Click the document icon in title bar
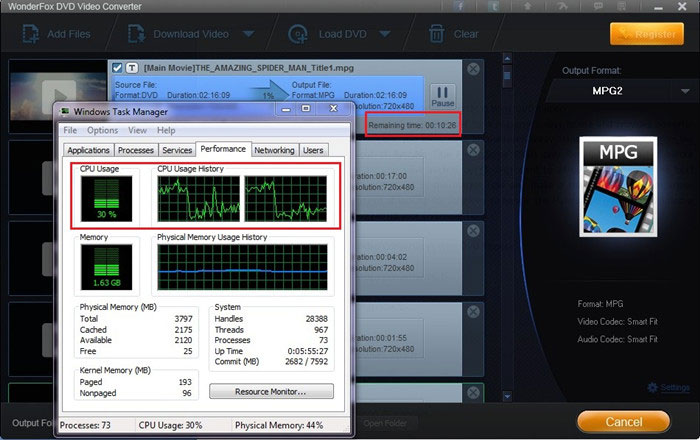This screenshot has width=700, height=440. coord(621,6)
